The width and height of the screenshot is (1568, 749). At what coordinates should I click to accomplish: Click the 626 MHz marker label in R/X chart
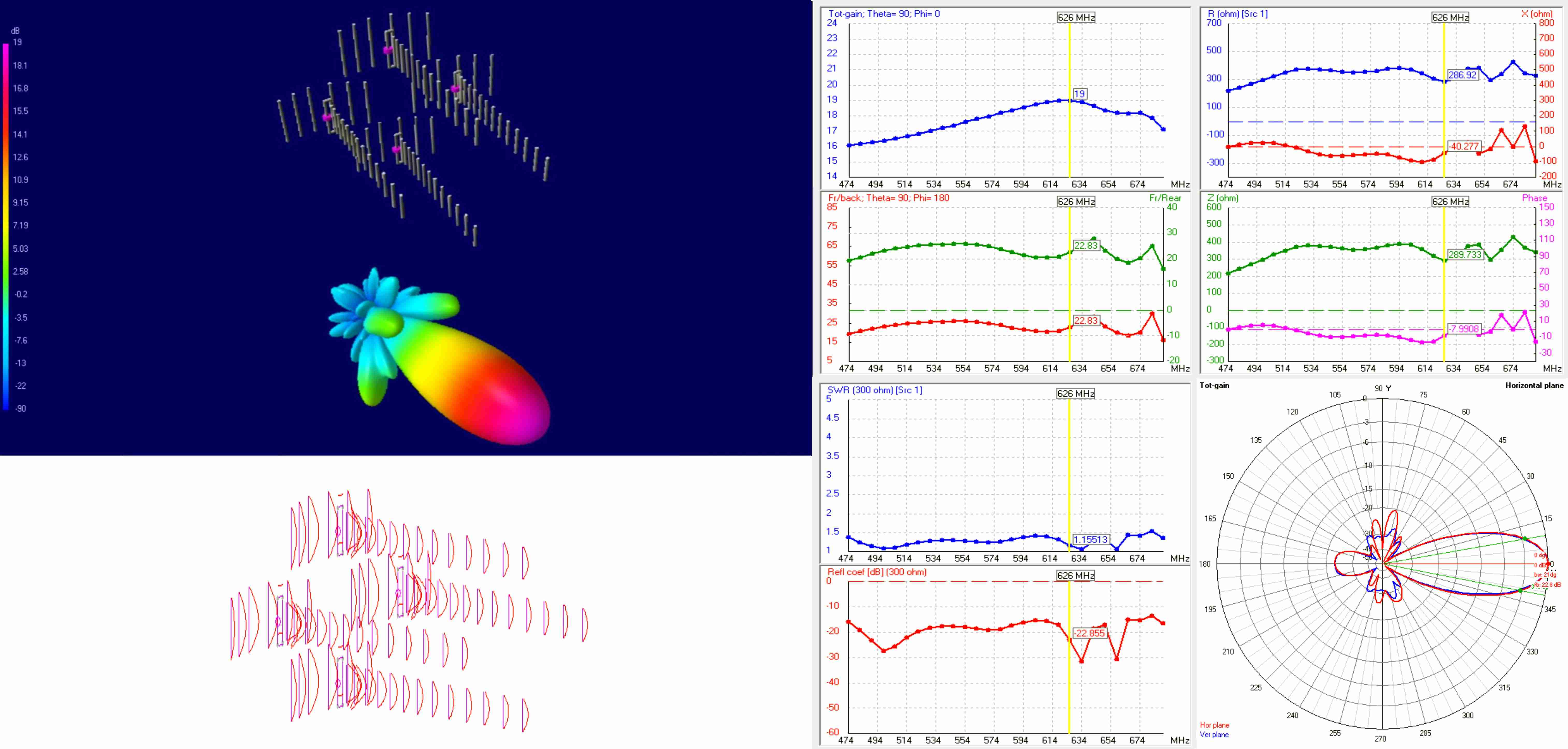pos(1450,18)
